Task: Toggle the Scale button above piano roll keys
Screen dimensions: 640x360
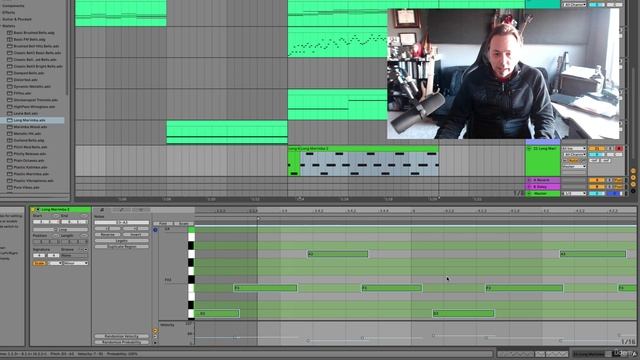Action: pos(184,224)
